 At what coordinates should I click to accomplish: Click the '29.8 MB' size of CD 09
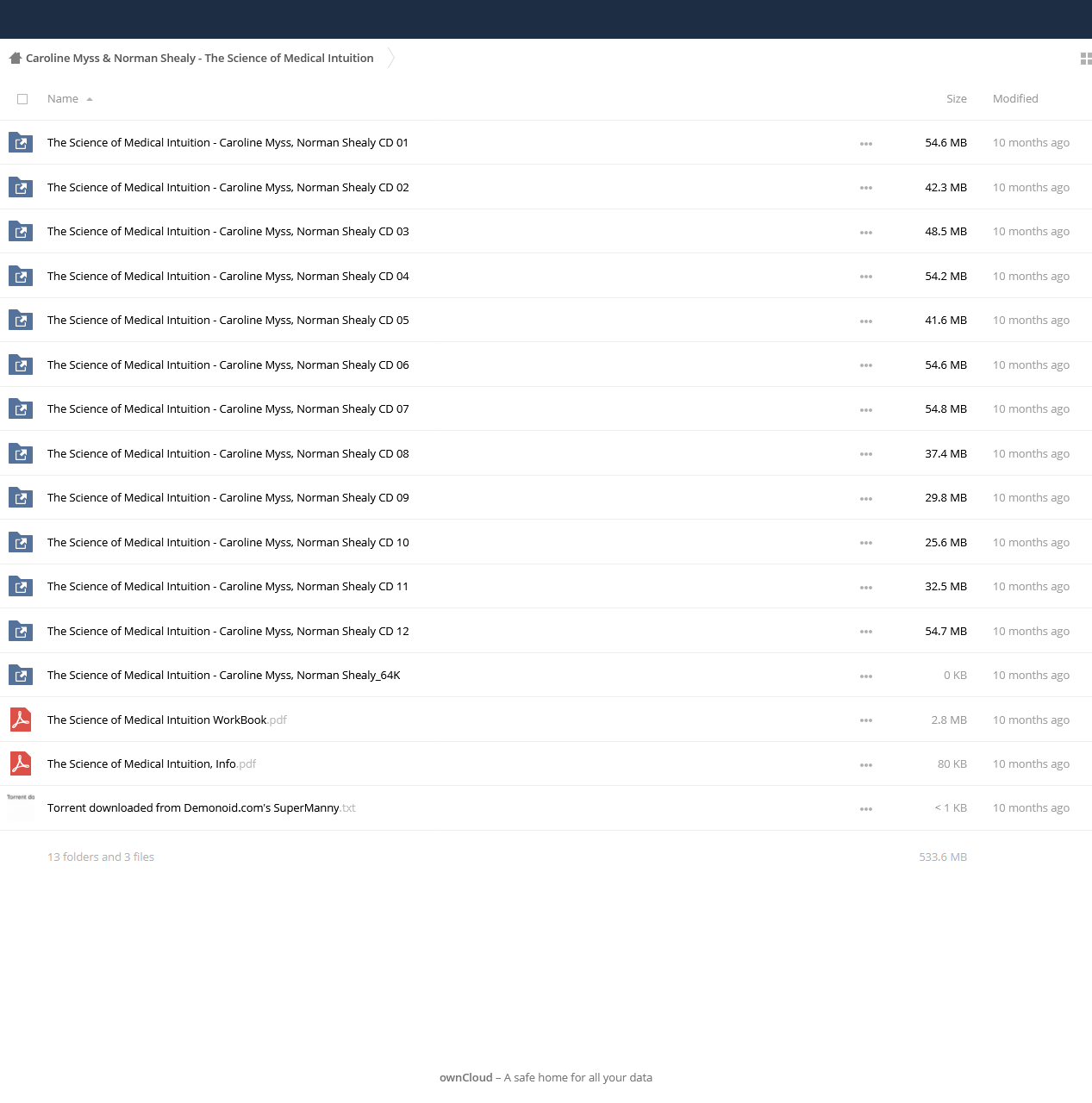pos(945,498)
